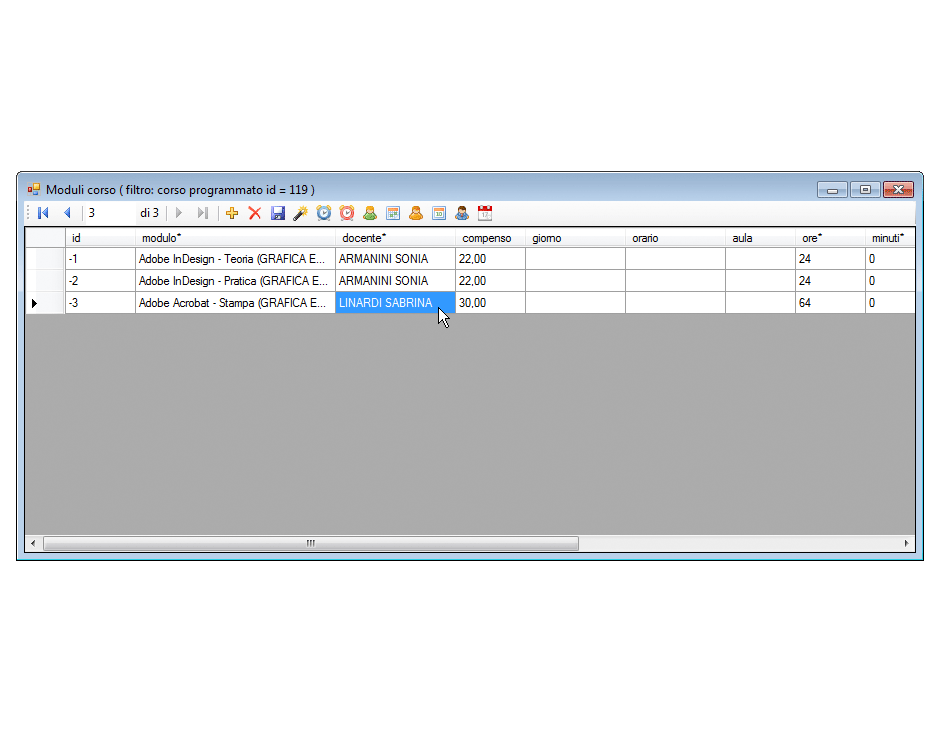Viewport: 940px width, 732px height.
Task: Click the green person icon
Action: click(370, 213)
